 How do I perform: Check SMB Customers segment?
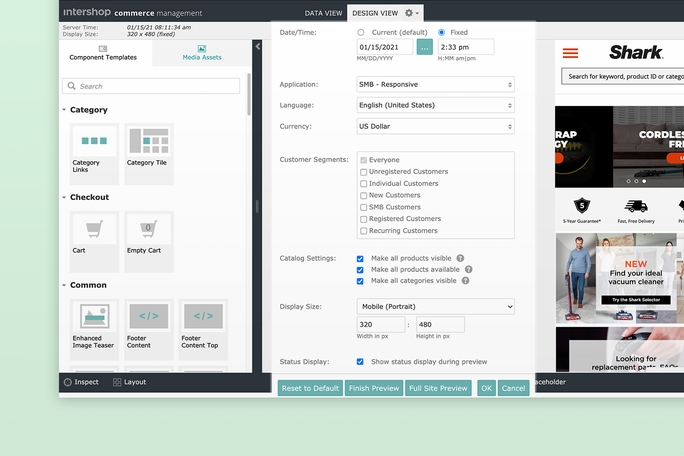pos(363,207)
